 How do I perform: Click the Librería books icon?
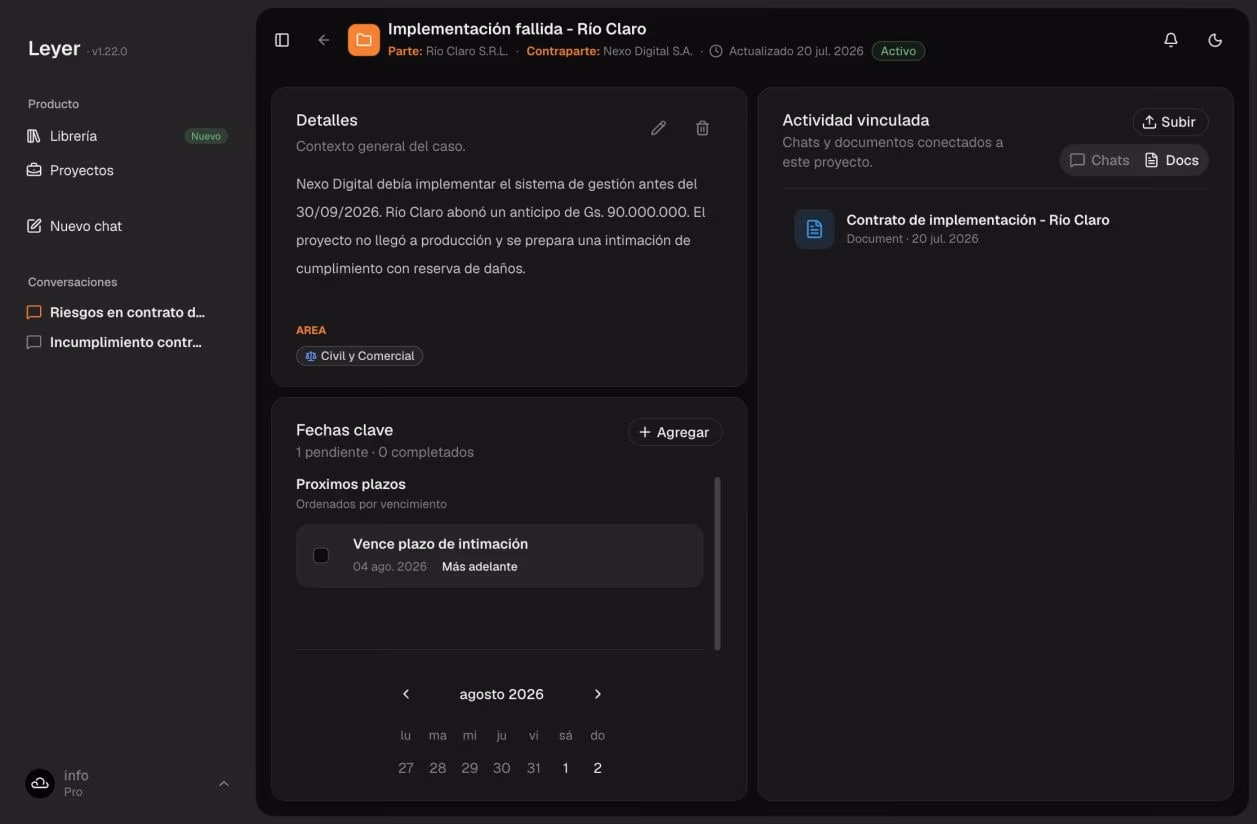pyautogui.click(x=34, y=136)
